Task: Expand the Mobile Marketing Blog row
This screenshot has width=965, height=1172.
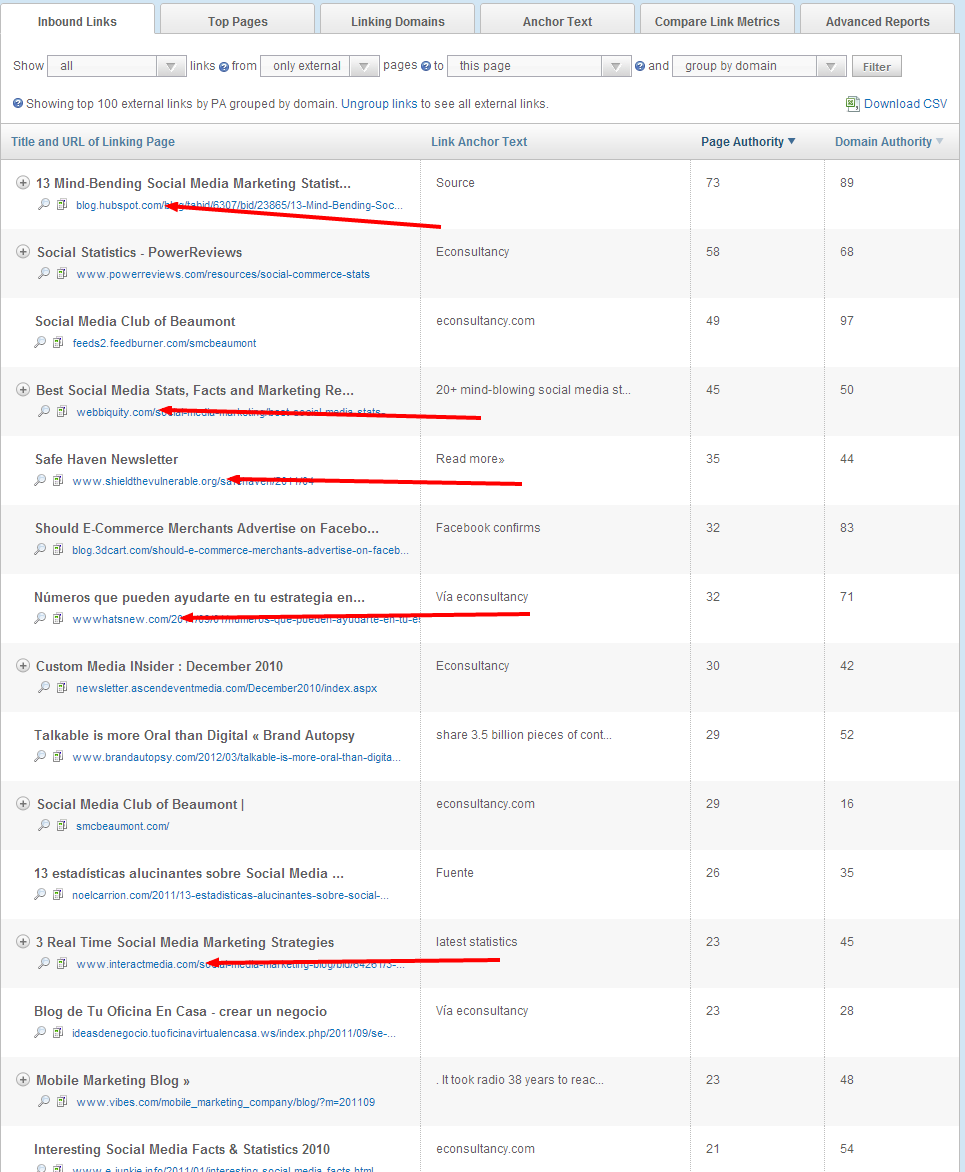Action: pos(23,1080)
